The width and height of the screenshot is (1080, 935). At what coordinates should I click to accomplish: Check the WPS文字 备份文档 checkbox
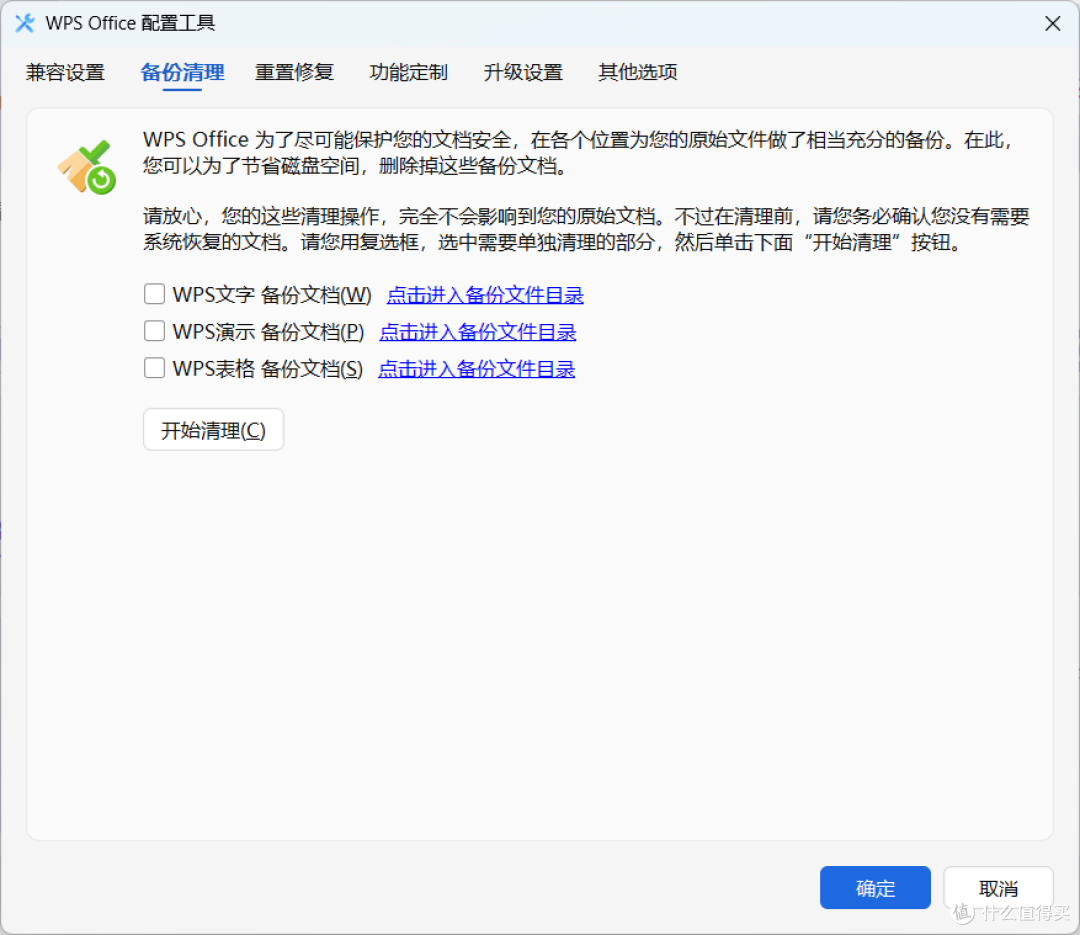(154, 294)
